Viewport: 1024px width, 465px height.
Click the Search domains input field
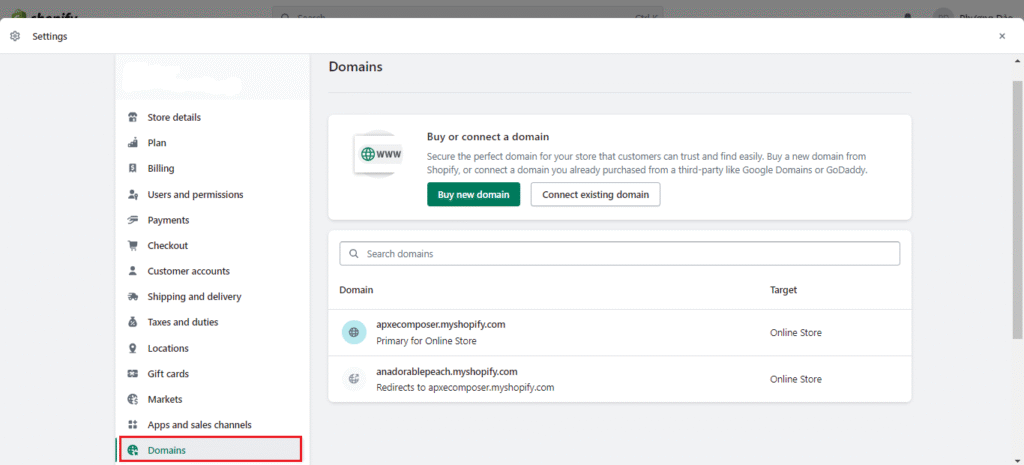620,254
